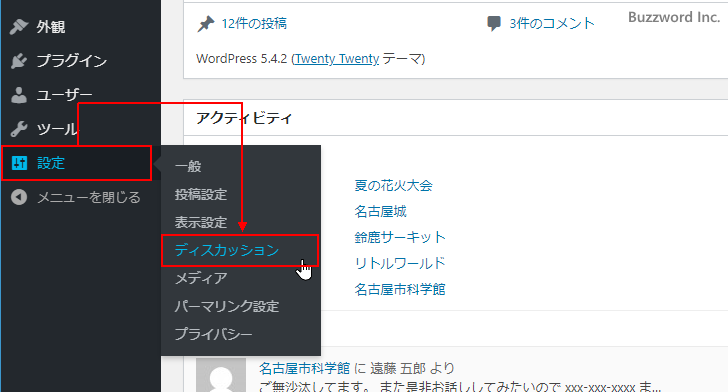Open the 鈴鹿サーキット post link
Viewport: 728px width, 392px height.
click(400, 237)
